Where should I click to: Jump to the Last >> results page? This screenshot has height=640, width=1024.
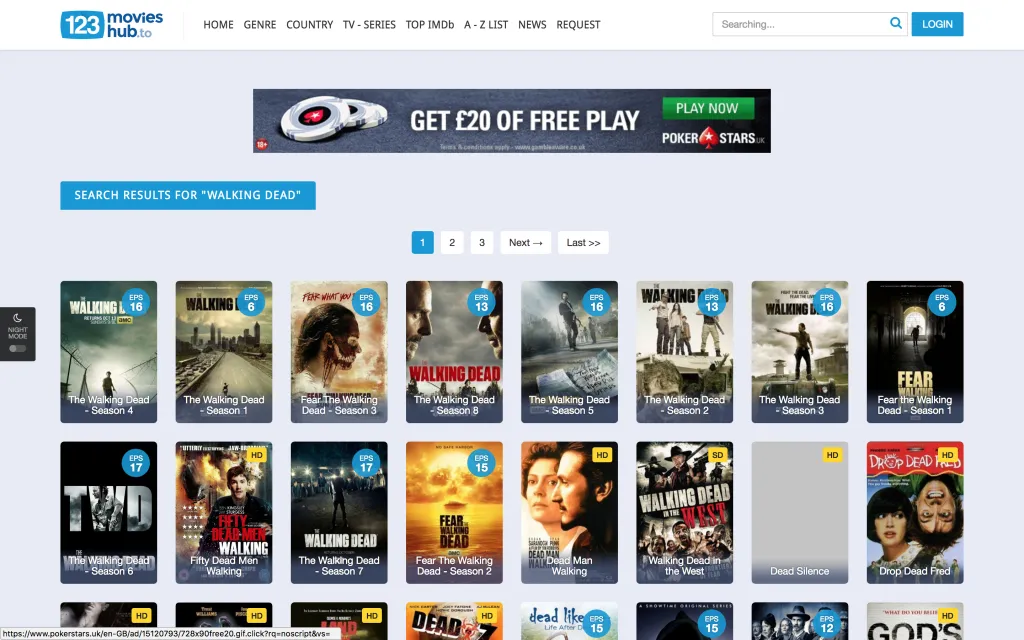tap(583, 242)
